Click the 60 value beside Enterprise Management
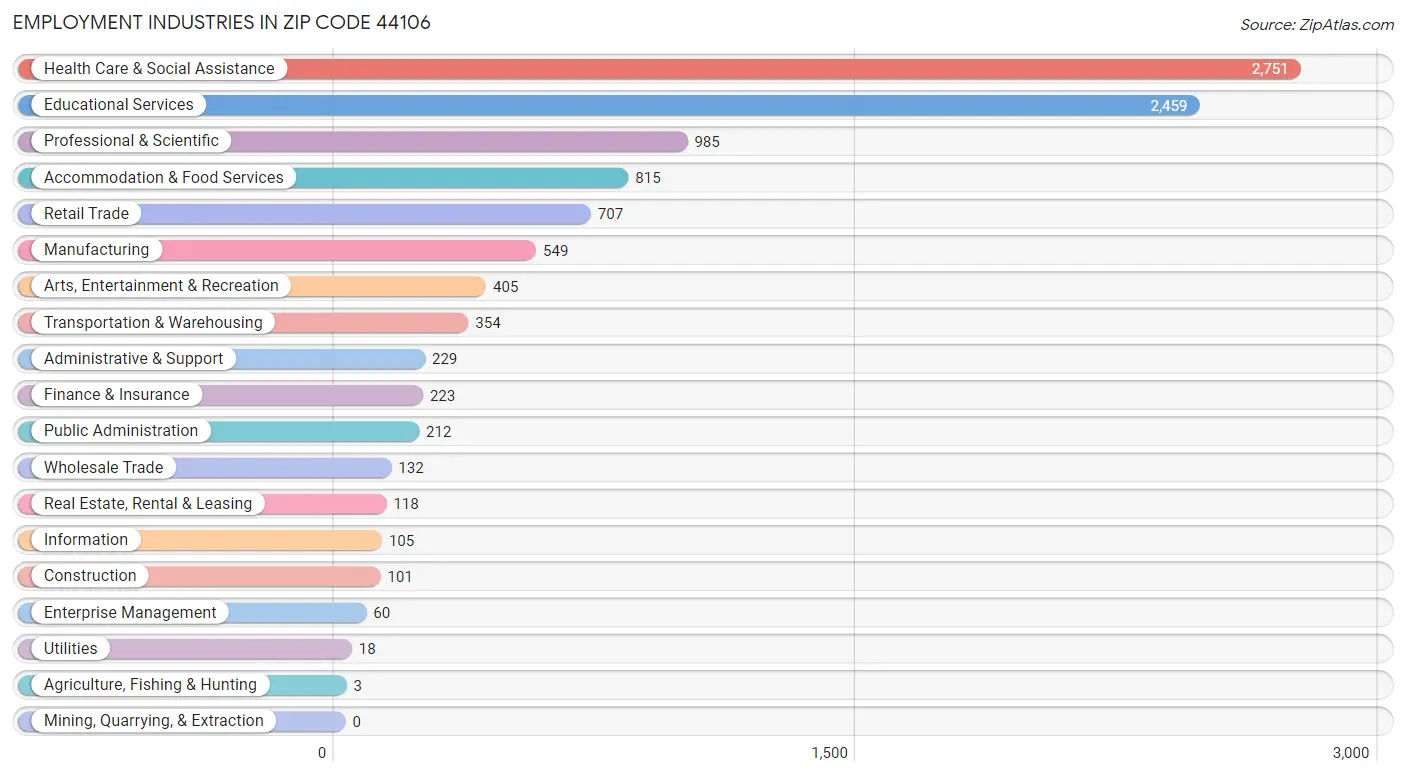 coord(382,613)
